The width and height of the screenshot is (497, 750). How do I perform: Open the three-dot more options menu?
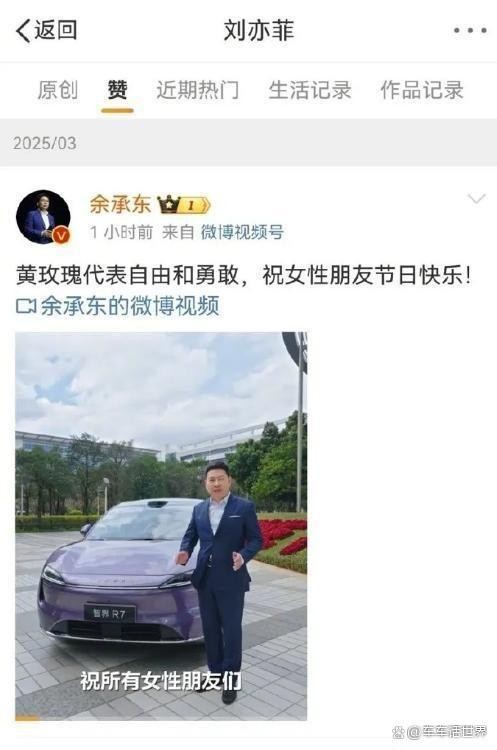click(x=470, y=31)
